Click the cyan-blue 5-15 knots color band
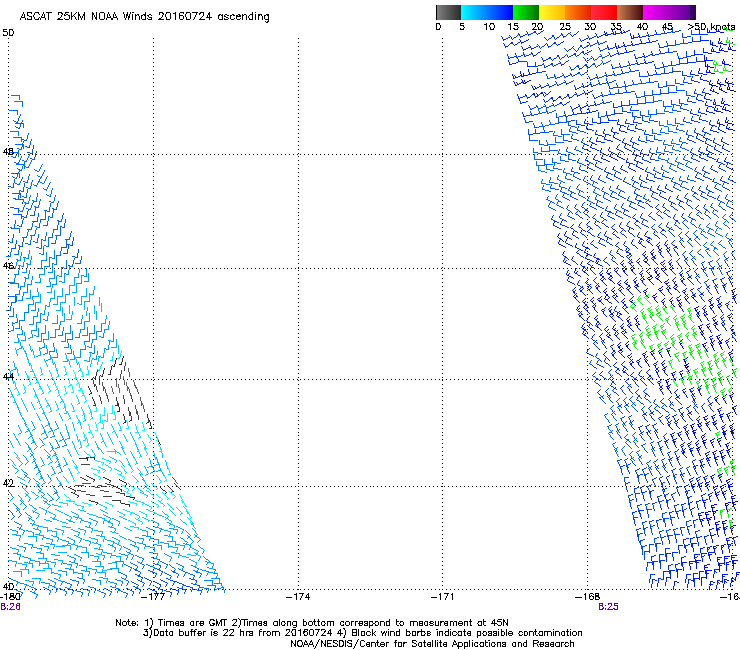 tap(487, 12)
